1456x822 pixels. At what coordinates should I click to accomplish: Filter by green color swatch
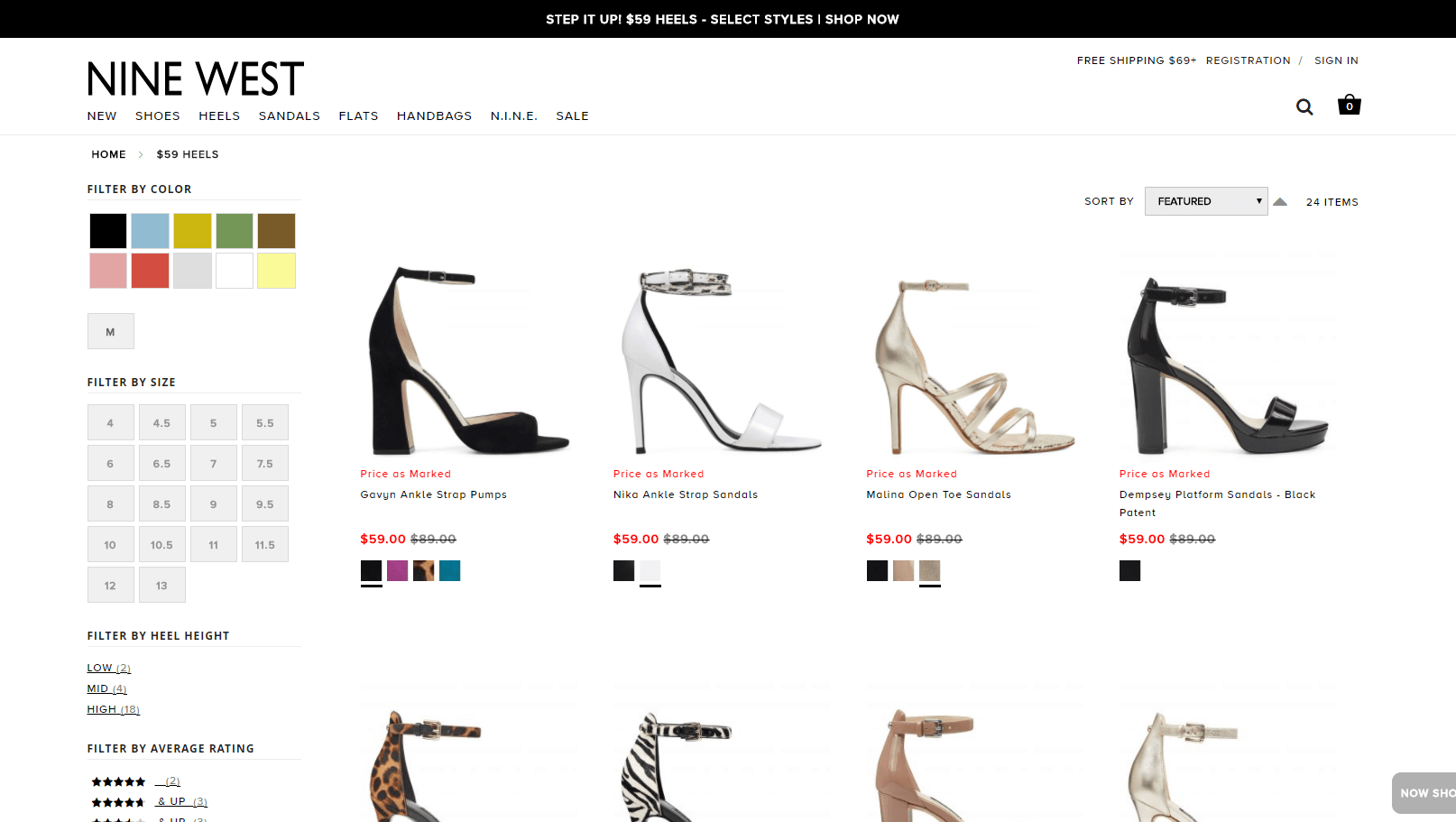coord(235,231)
